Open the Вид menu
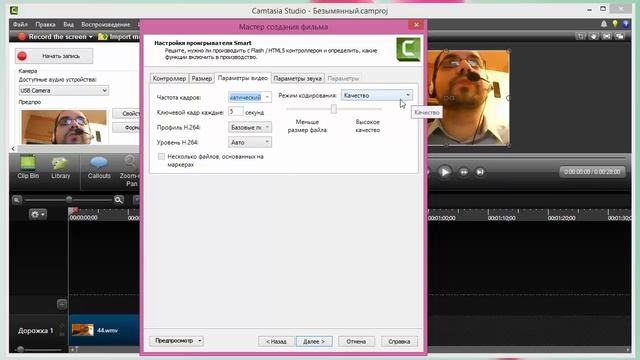 [x=69, y=24]
